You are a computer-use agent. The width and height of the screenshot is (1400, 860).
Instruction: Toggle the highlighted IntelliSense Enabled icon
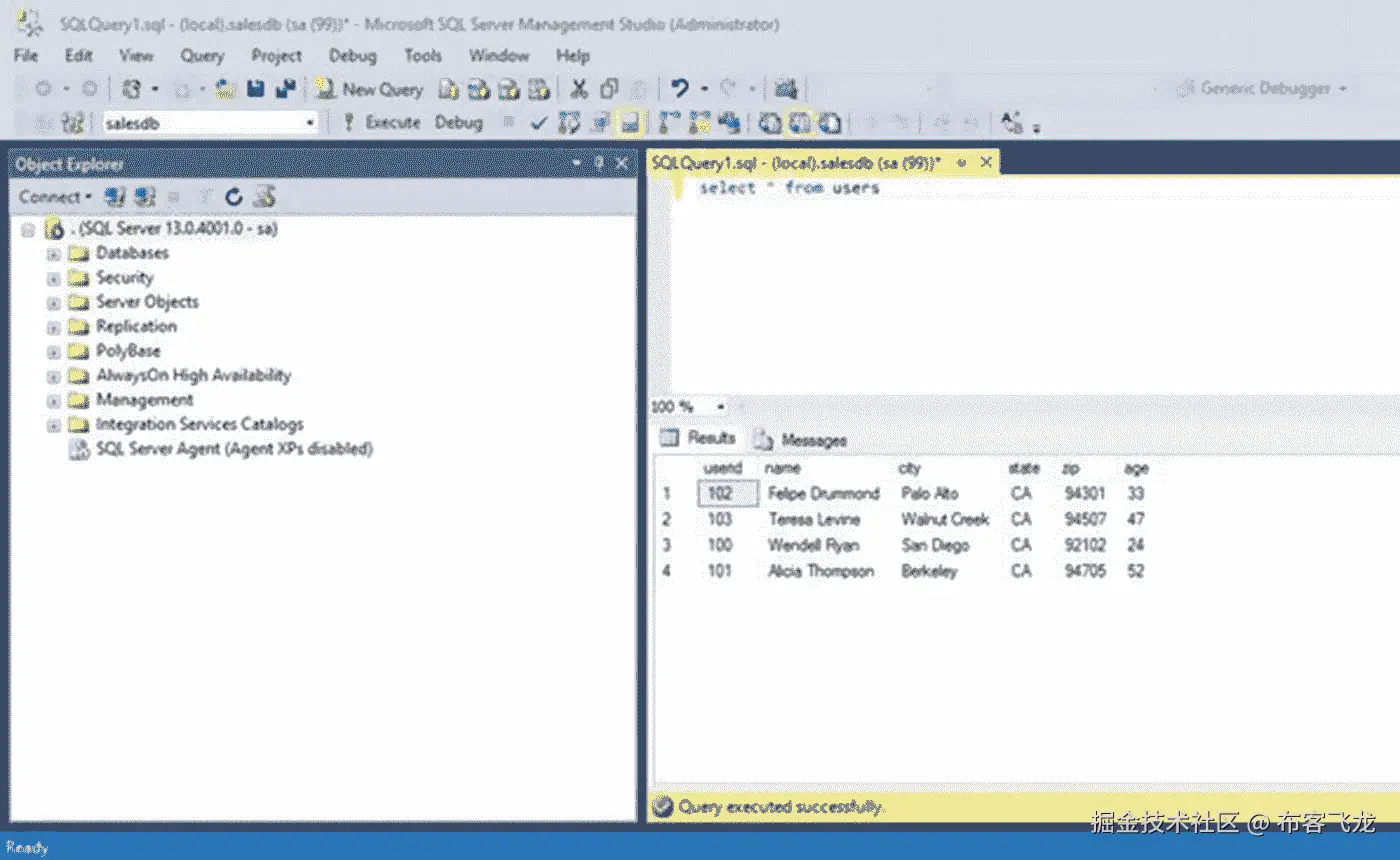point(630,123)
